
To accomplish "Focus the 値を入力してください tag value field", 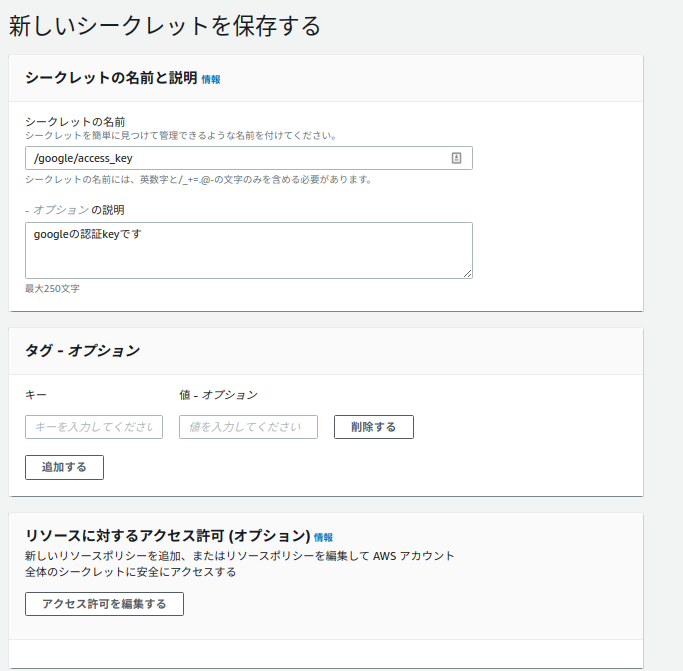I will point(248,427).
